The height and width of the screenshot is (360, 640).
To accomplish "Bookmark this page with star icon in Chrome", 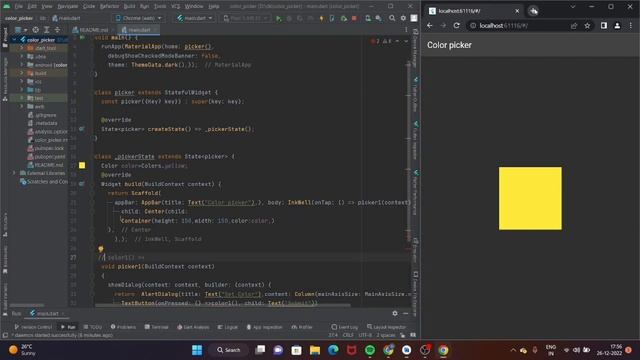I will (x=587, y=26).
